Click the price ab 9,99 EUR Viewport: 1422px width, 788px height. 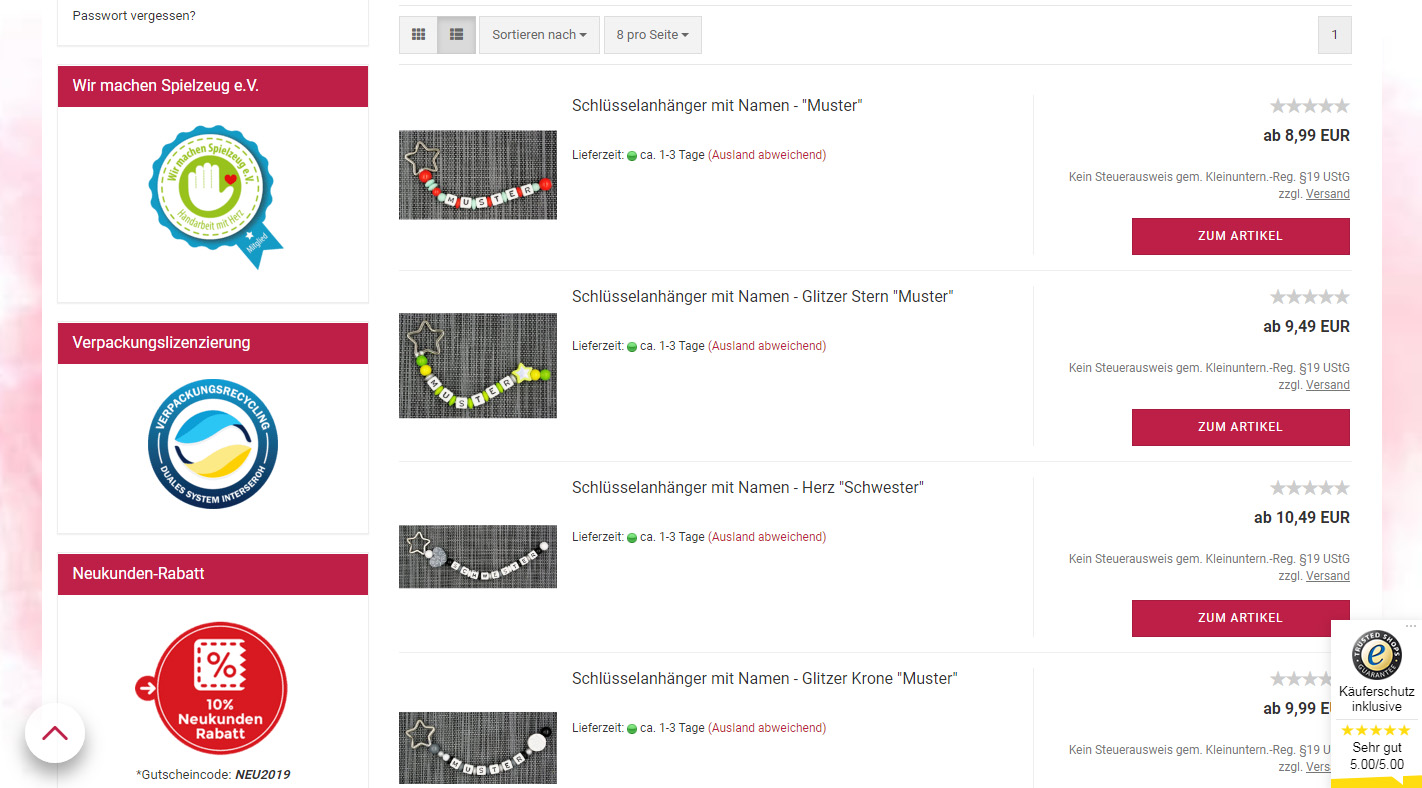pos(1297,709)
